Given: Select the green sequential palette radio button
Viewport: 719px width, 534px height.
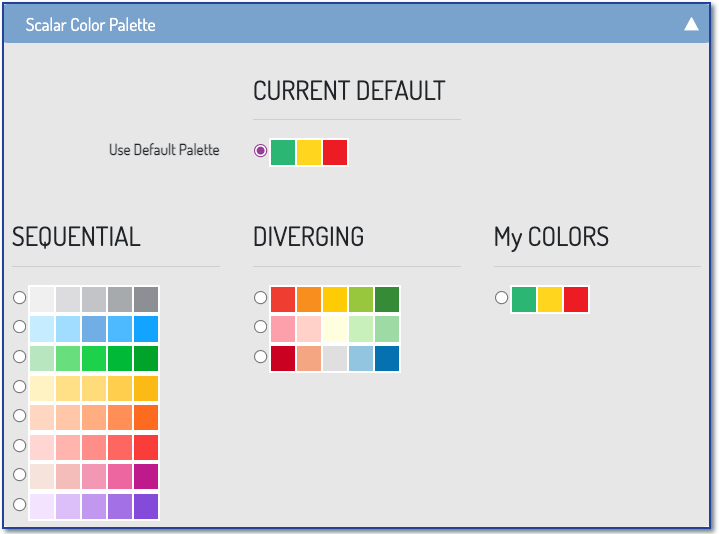Looking at the screenshot, I should click(x=20, y=356).
